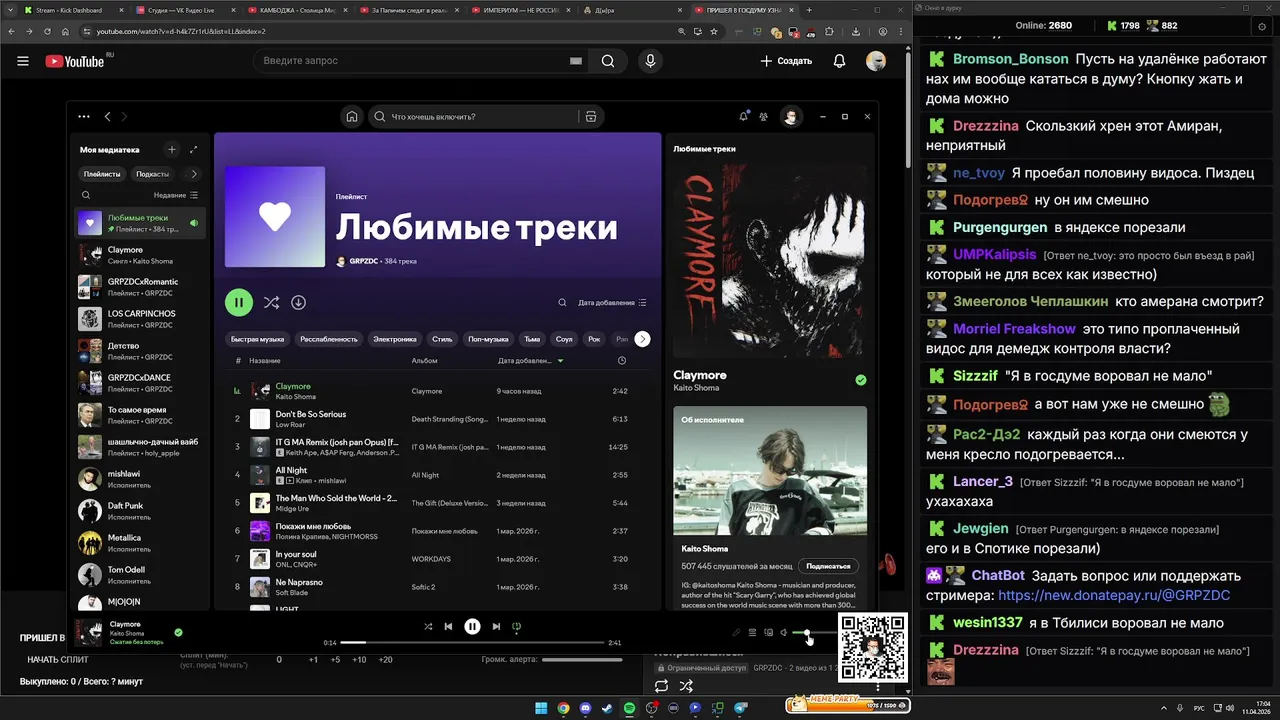The width and height of the screenshot is (1280, 720).
Task: Skip to previous track in Spotify player
Action: coord(448,627)
